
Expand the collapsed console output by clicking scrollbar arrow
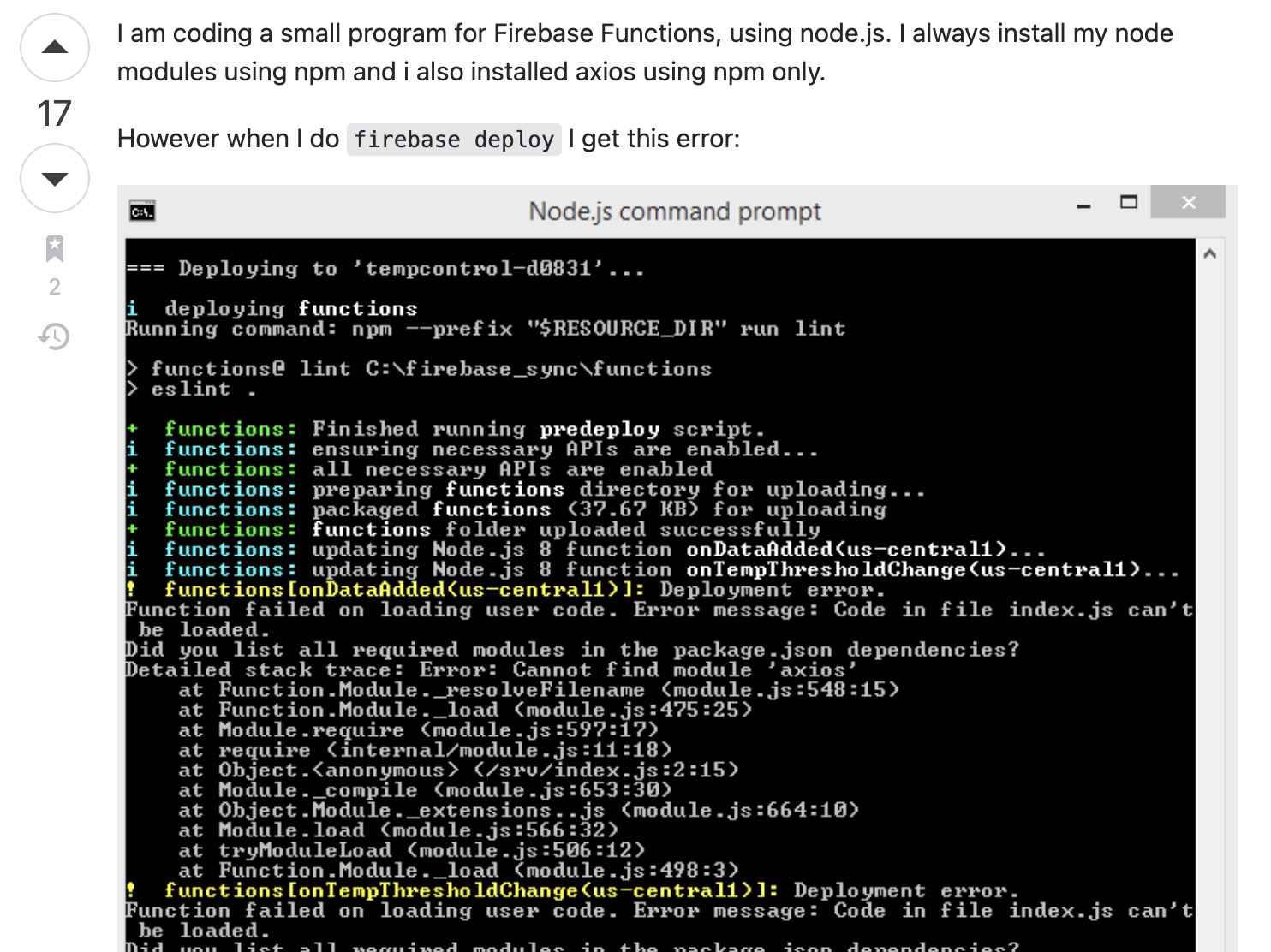click(1210, 253)
